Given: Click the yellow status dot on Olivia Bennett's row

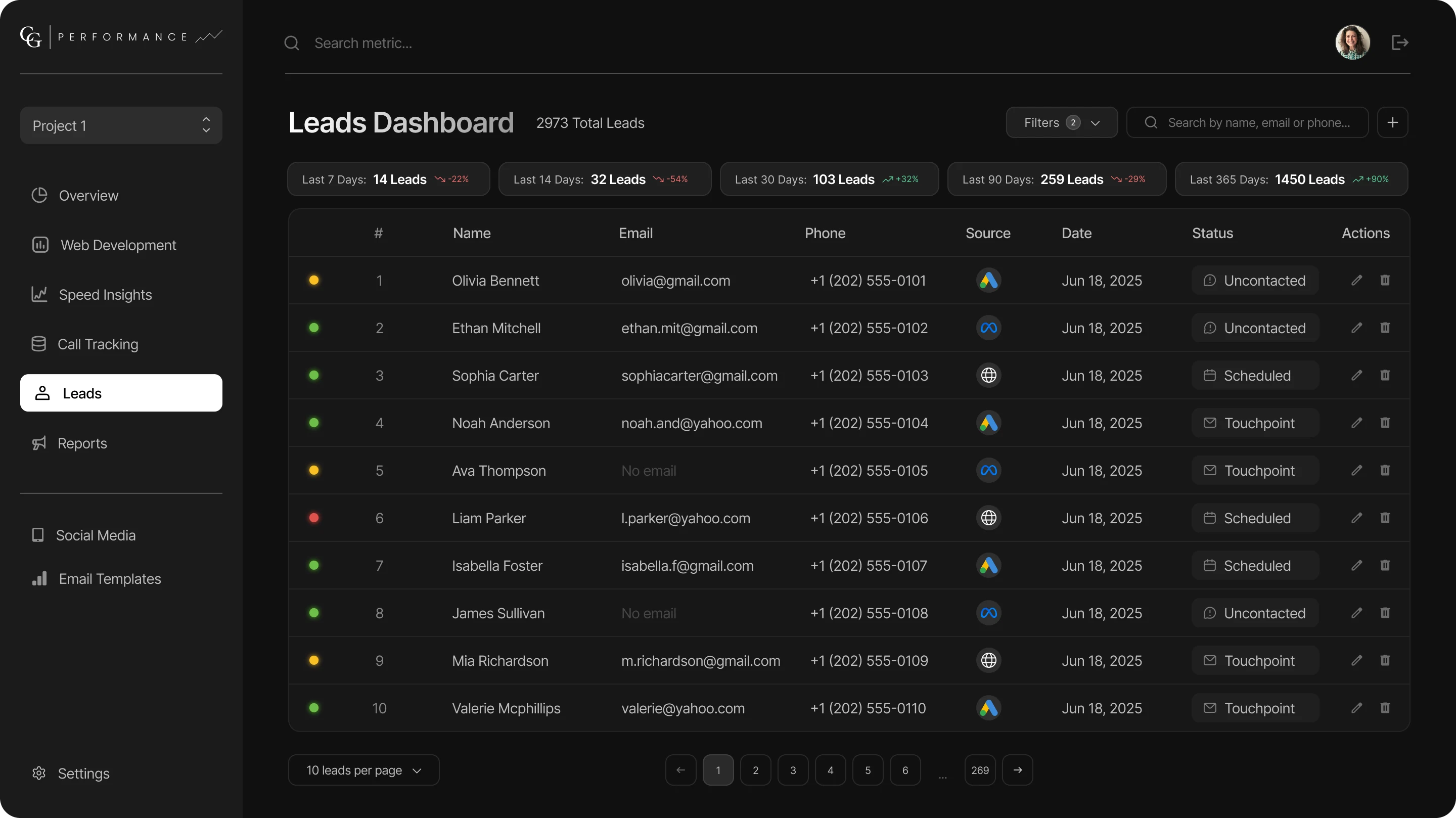Looking at the screenshot, I should pos(313,281).
